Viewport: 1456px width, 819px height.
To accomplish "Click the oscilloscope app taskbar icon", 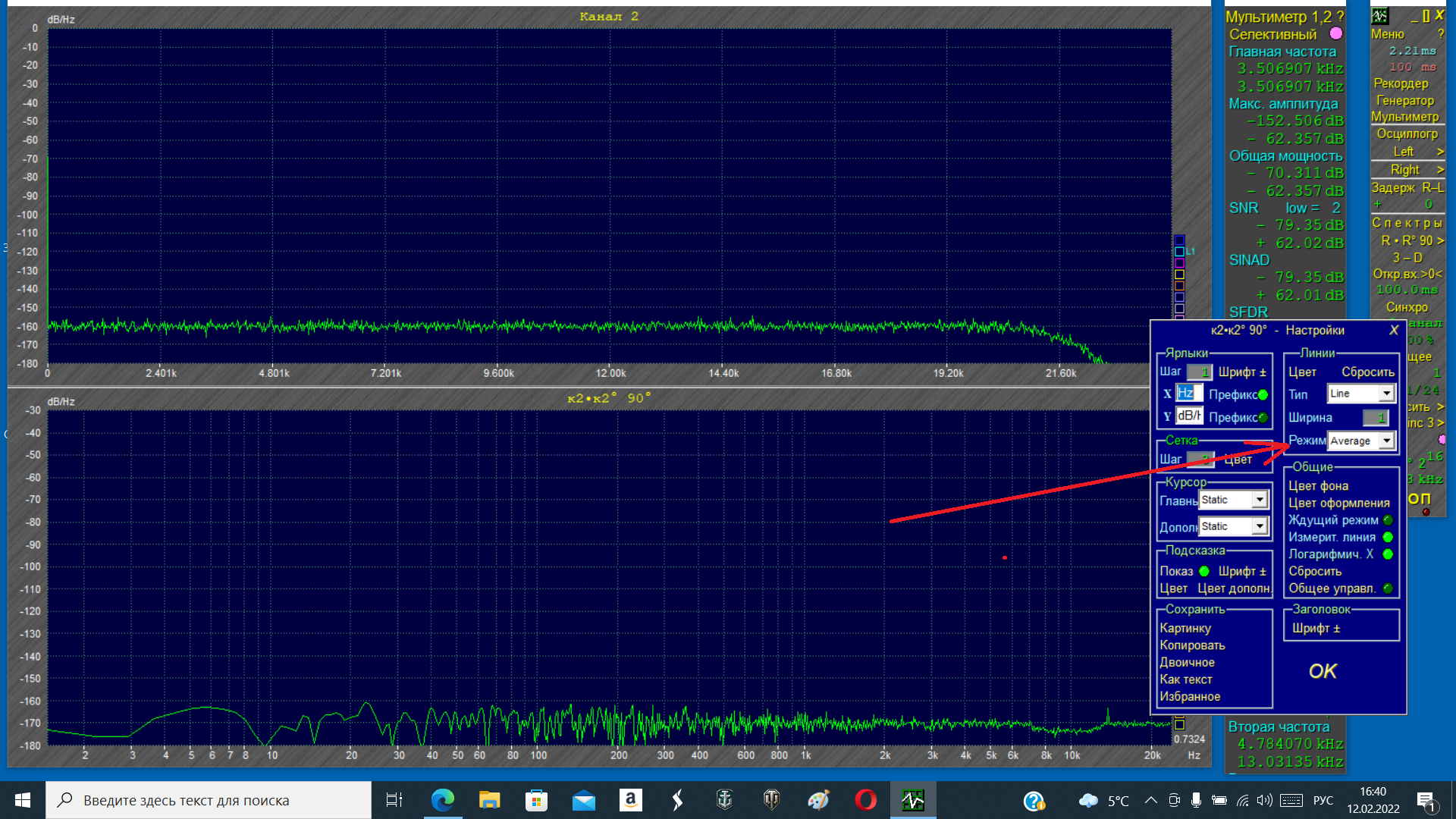I will [x=912, y=800].
